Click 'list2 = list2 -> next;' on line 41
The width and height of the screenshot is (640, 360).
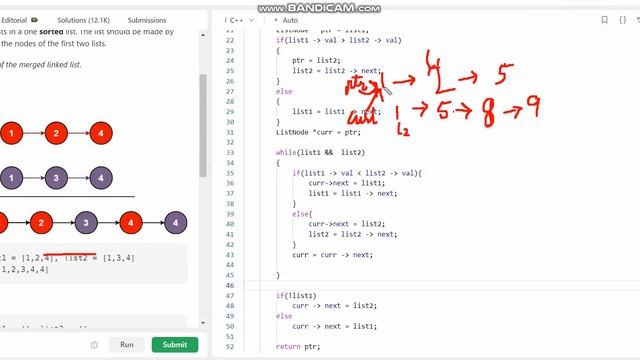[x=353, y=234]
